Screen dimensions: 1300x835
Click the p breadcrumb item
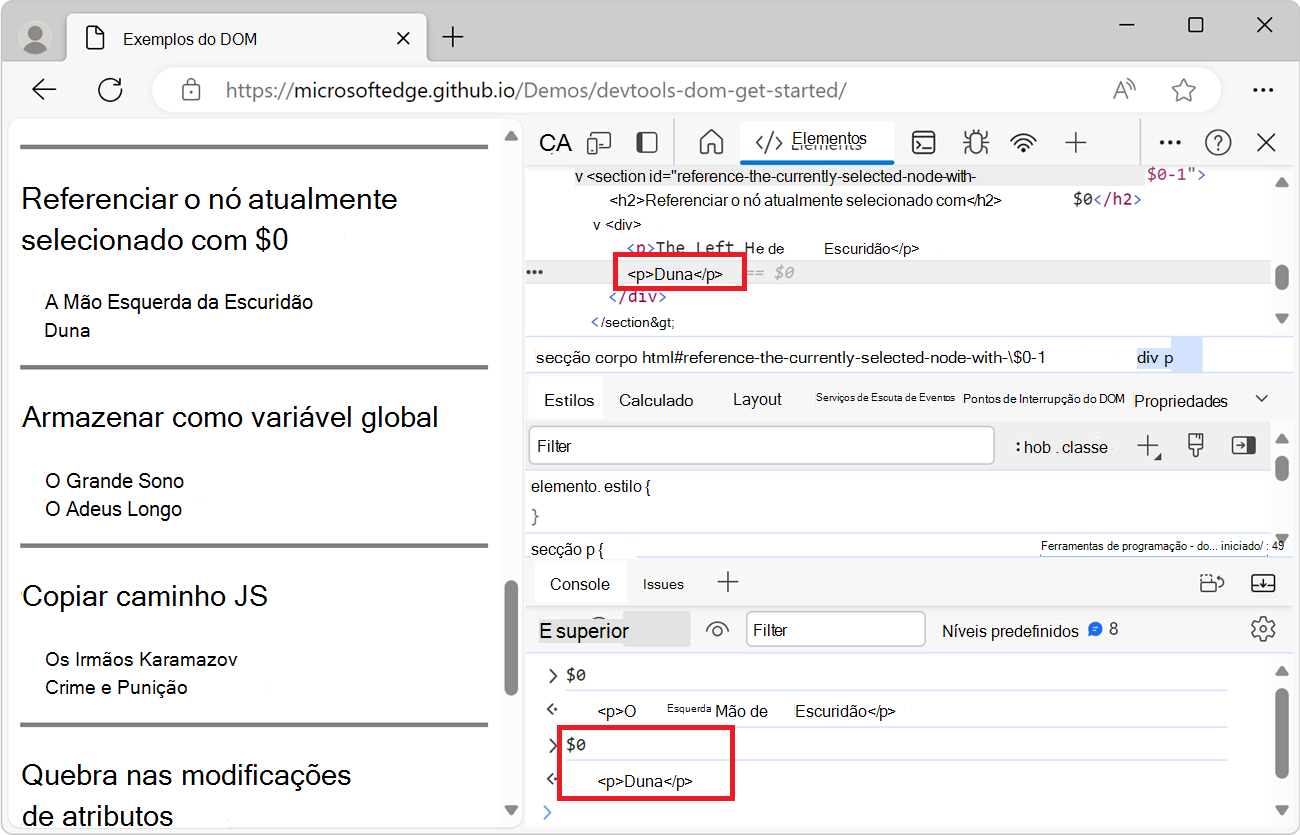click(1168, 358)
